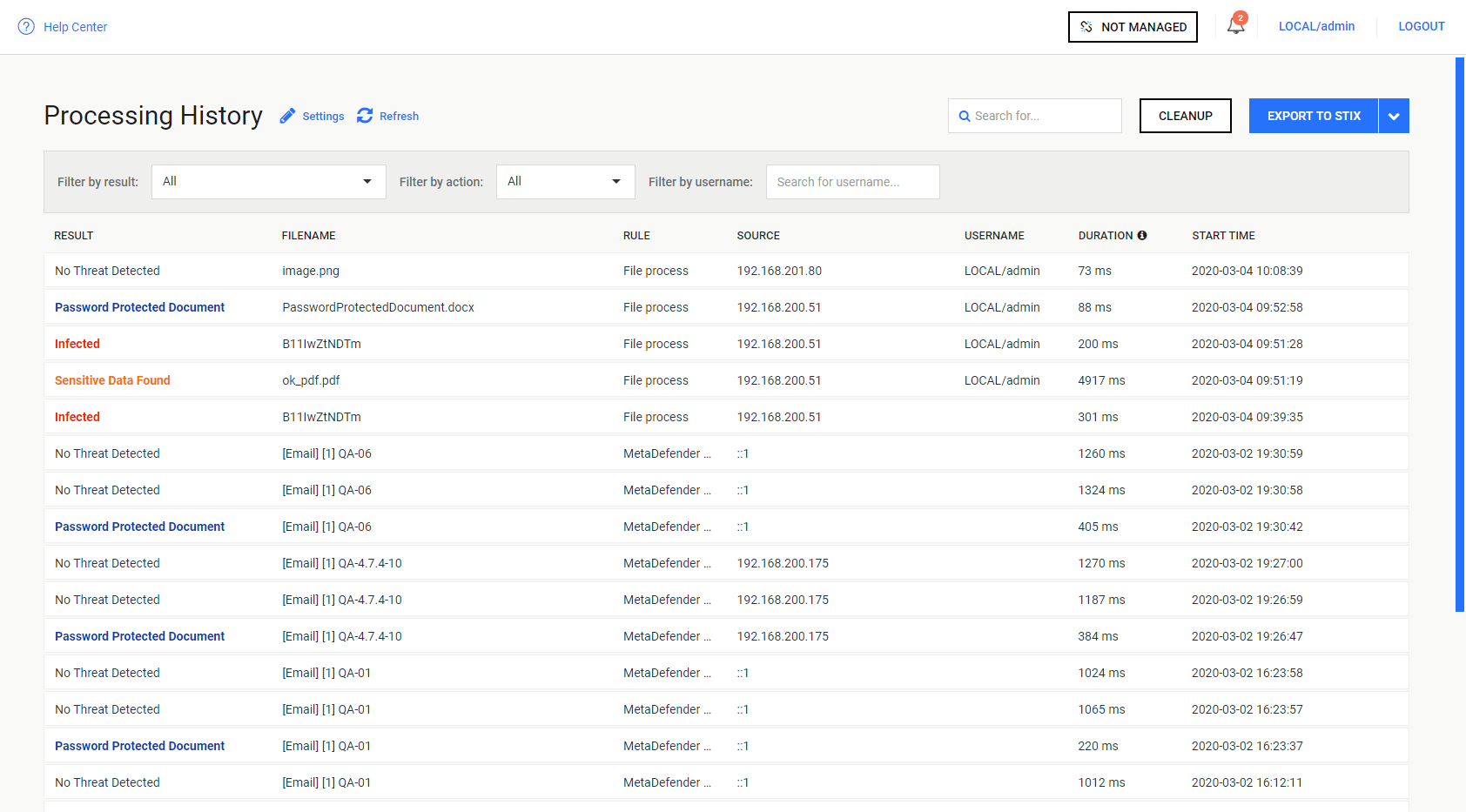Expand the Export to STIX dropdown arrow
The image size is (1466, 812).
pyautogui.click(x=1394, y=116)
